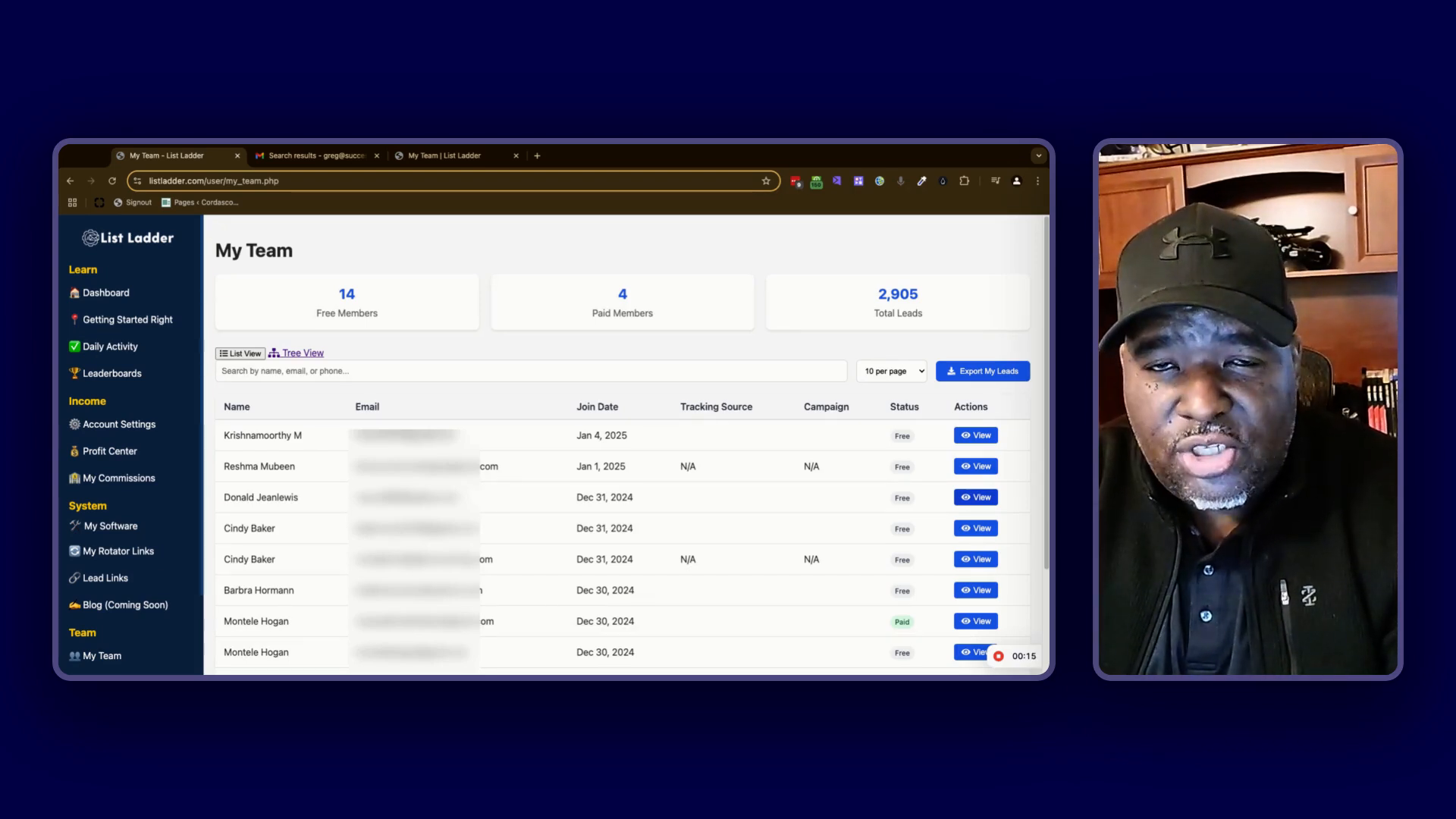1456x819 pixels.
Task: Click the 4 Paid Members card
Action: (623, 303)
